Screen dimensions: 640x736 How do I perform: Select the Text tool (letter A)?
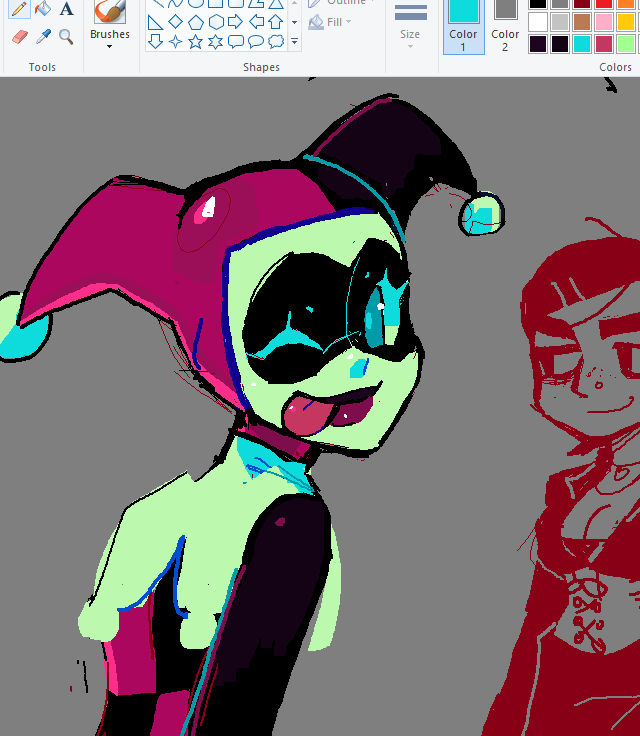pos(66,8)
